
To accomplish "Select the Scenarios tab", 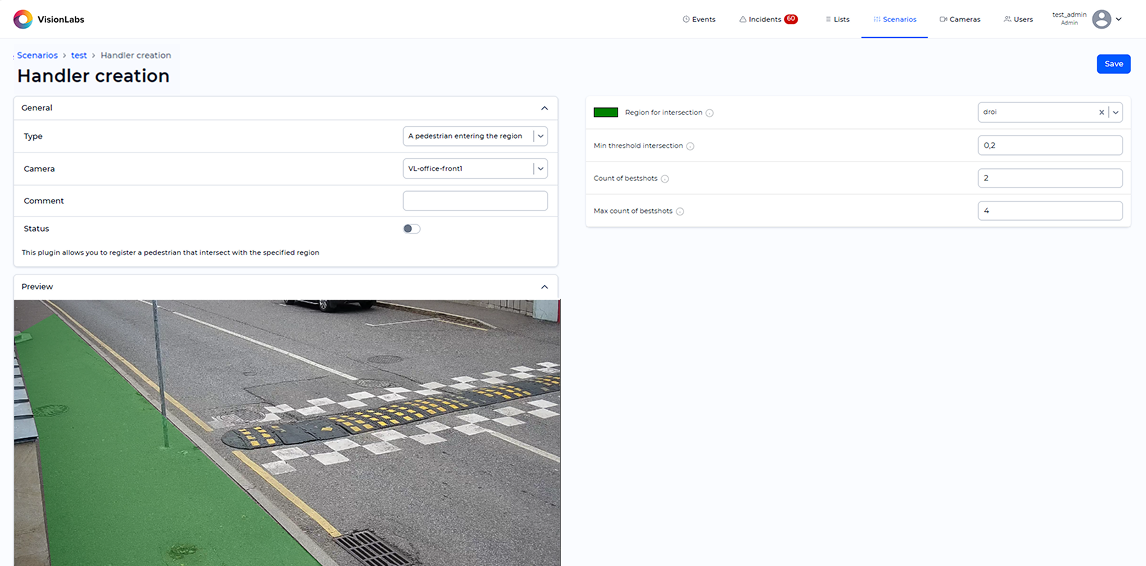I will point(895,19).
